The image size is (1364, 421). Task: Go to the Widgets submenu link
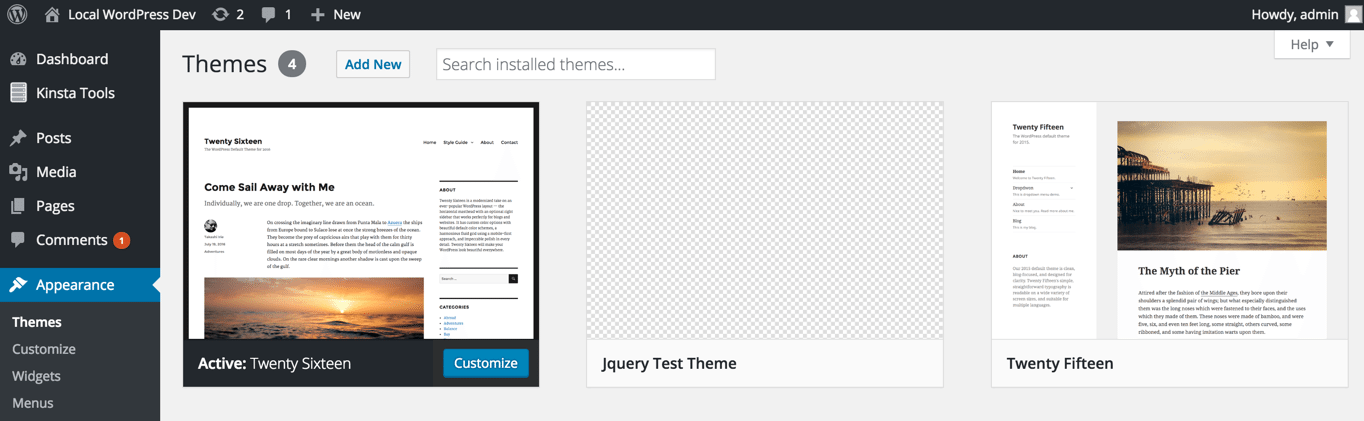pos(36,376)
